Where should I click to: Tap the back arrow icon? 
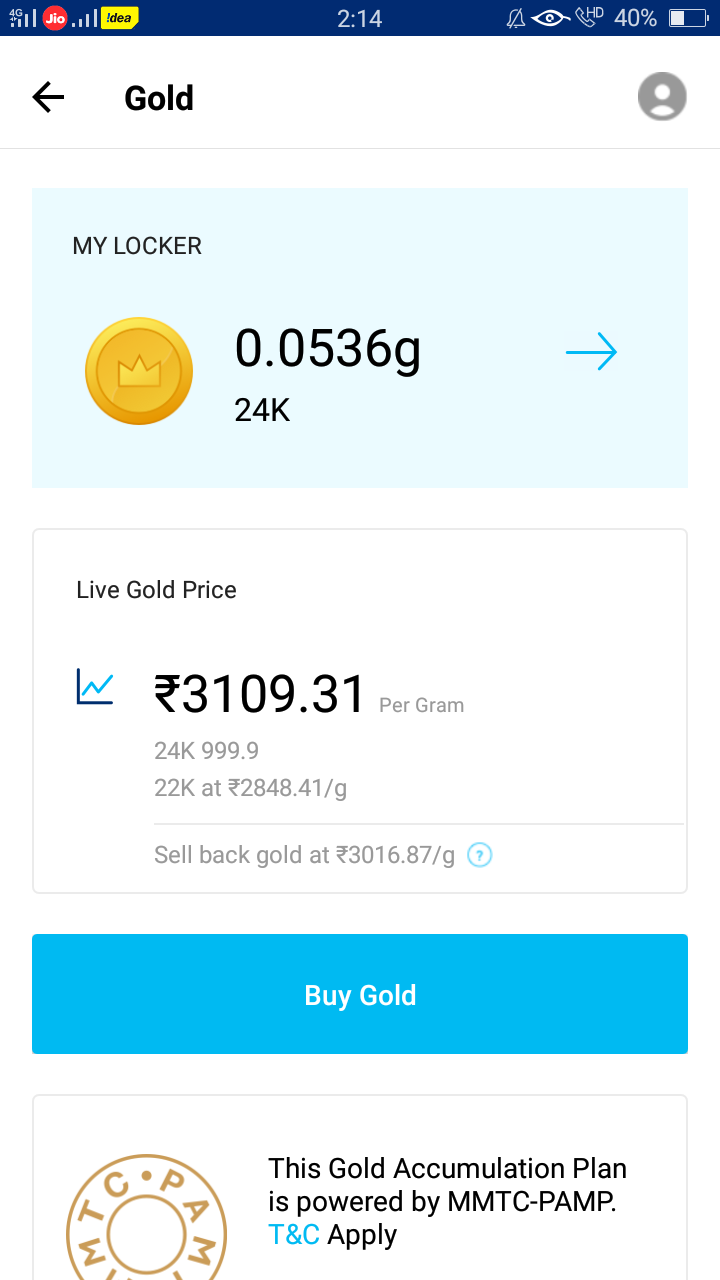click(x=48, y=97)
